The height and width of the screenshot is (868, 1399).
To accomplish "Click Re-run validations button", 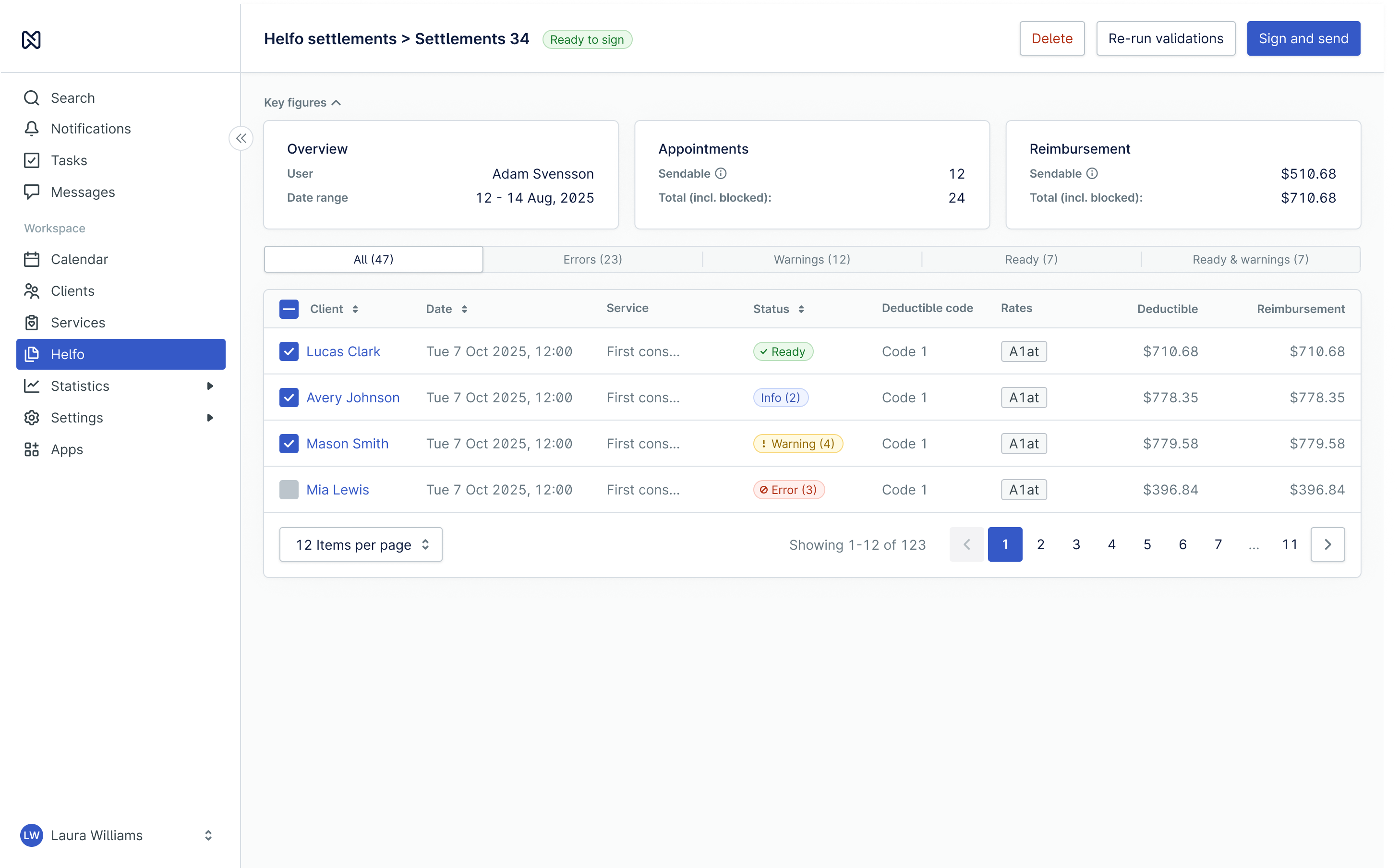I will (x=1165, y=38).
